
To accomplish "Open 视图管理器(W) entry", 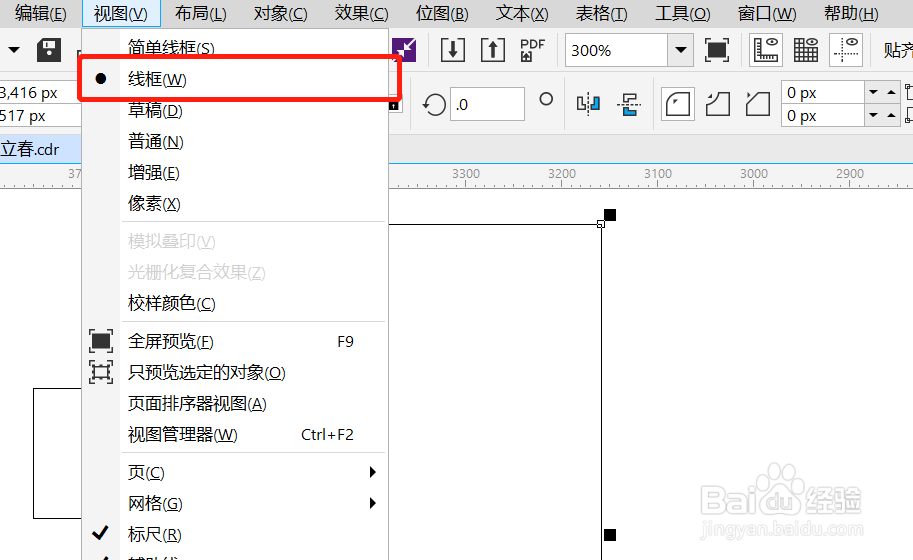I will [x=235, y=434].
